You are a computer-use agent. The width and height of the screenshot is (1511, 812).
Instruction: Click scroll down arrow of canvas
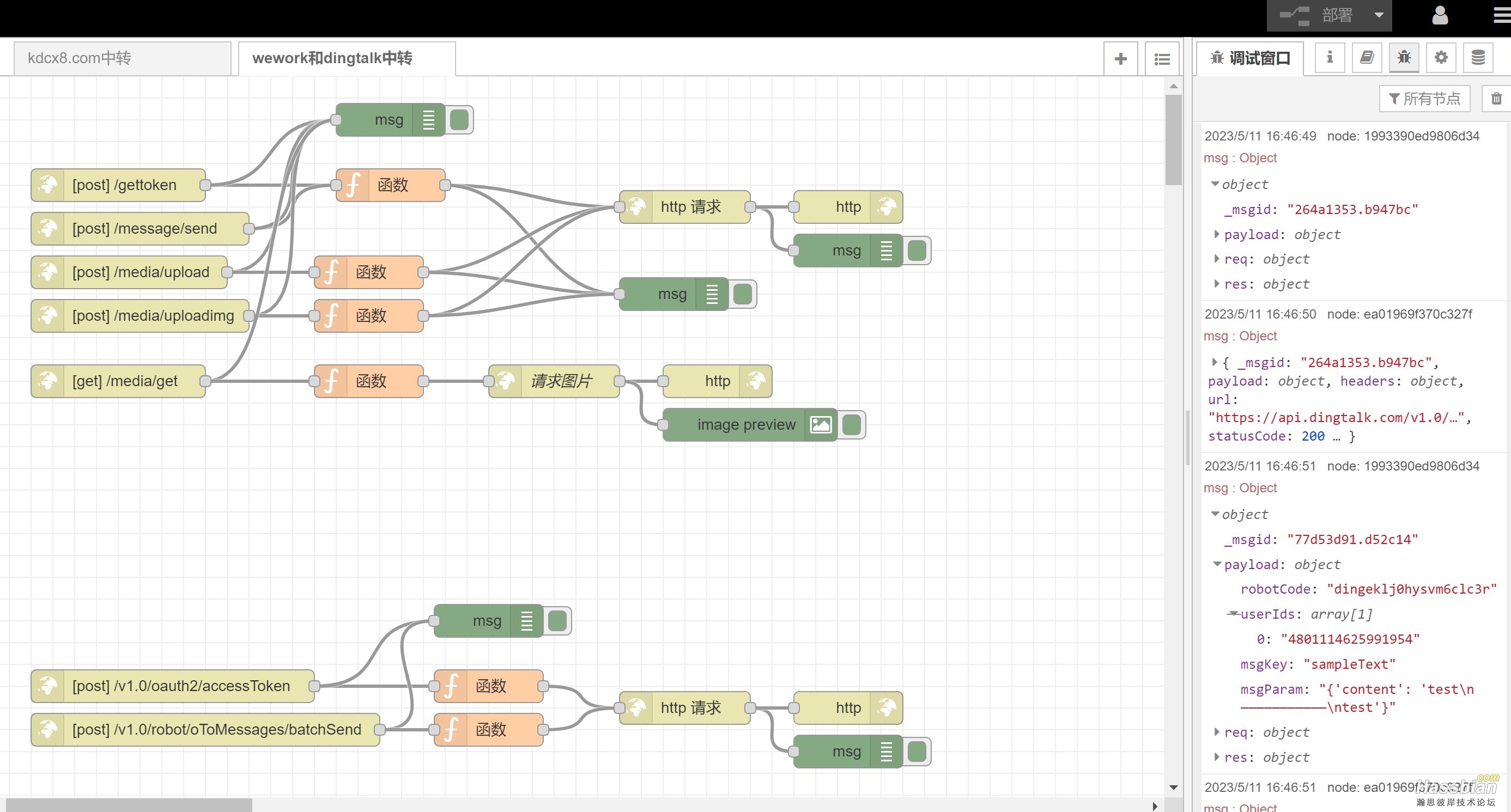coord(1173,787)
